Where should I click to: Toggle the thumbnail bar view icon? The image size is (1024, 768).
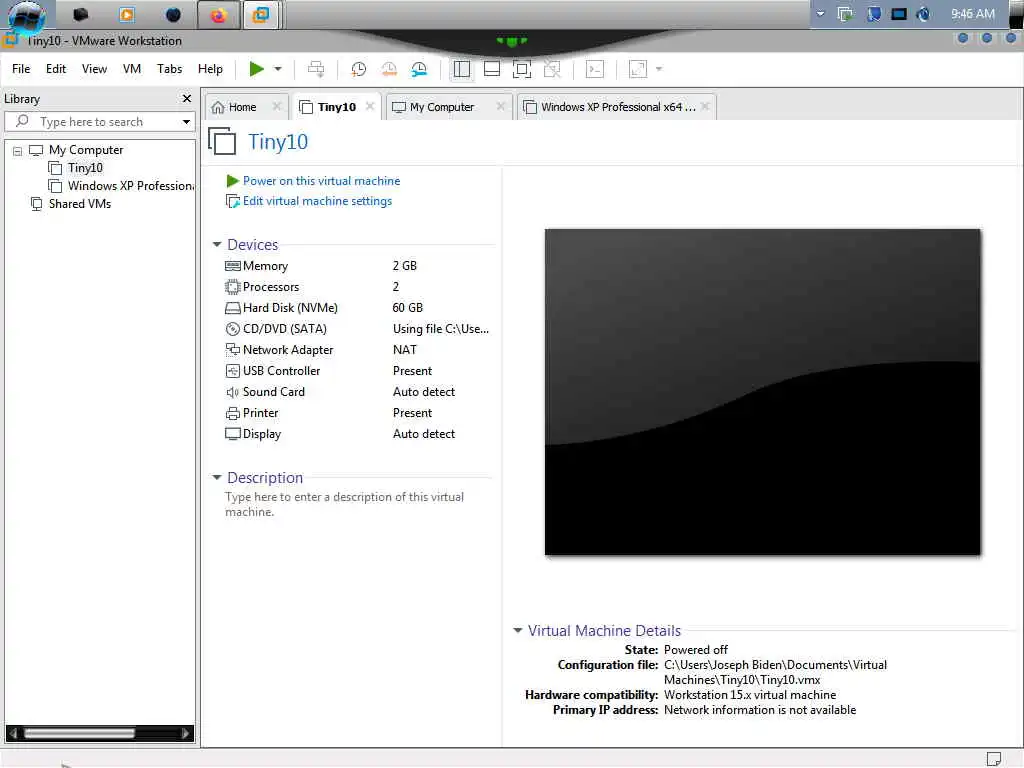(492, 69)
